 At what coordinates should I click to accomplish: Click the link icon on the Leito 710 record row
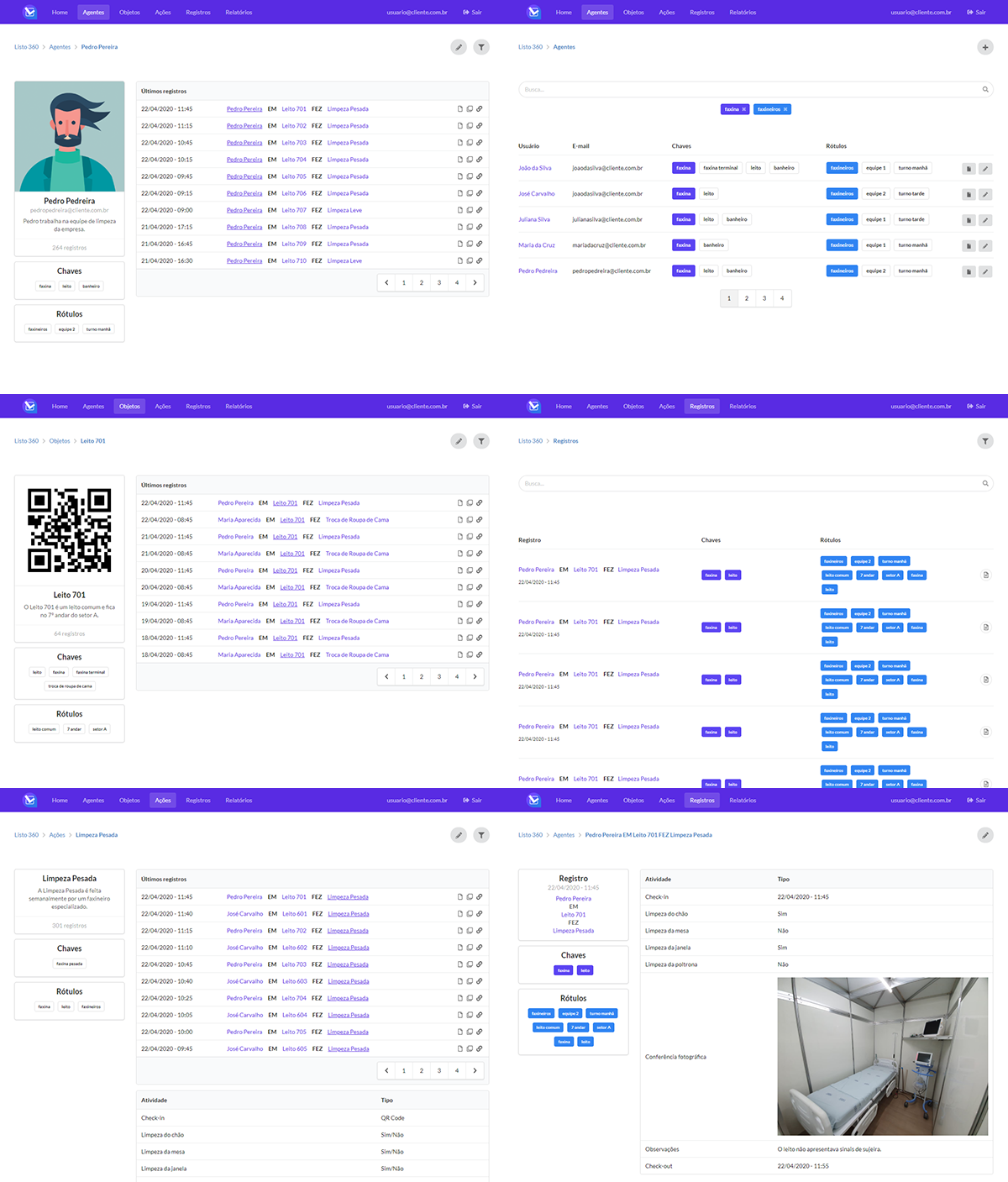click(x=480, y=260)
